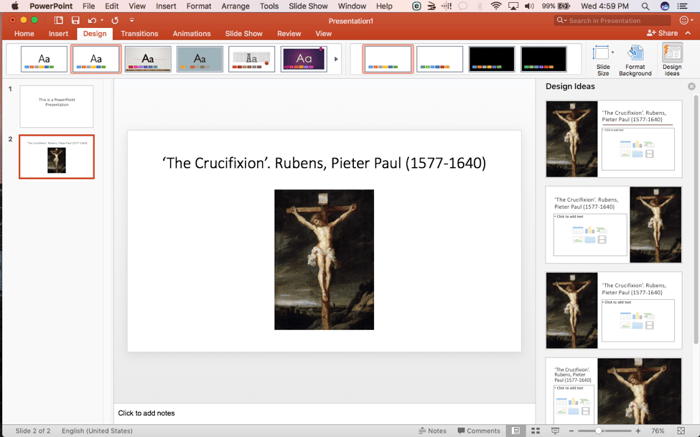Open the File menu

pyautogui.click(x=88, y=6)
